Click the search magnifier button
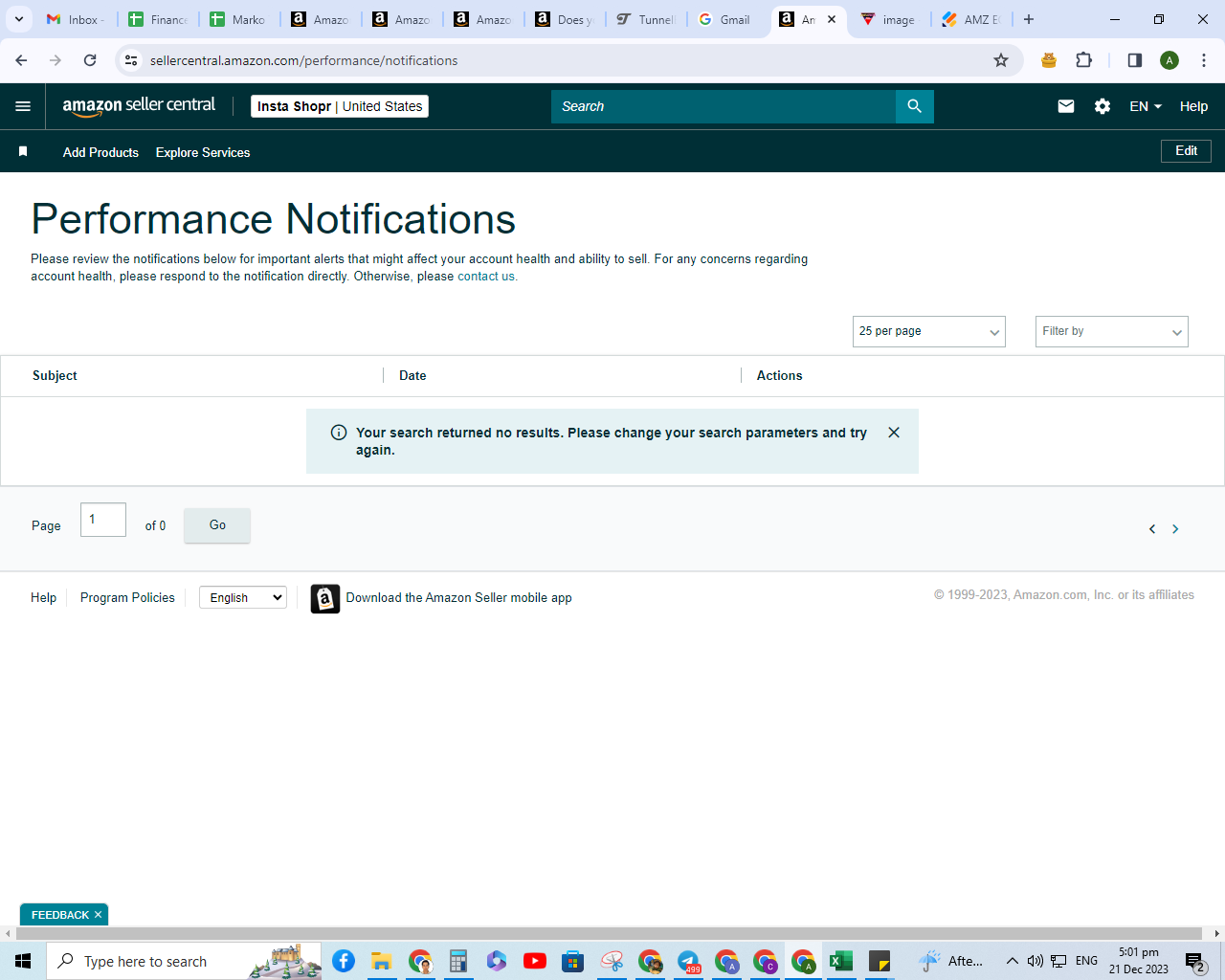Screen dimensions: 1225x980 (914, 106)
